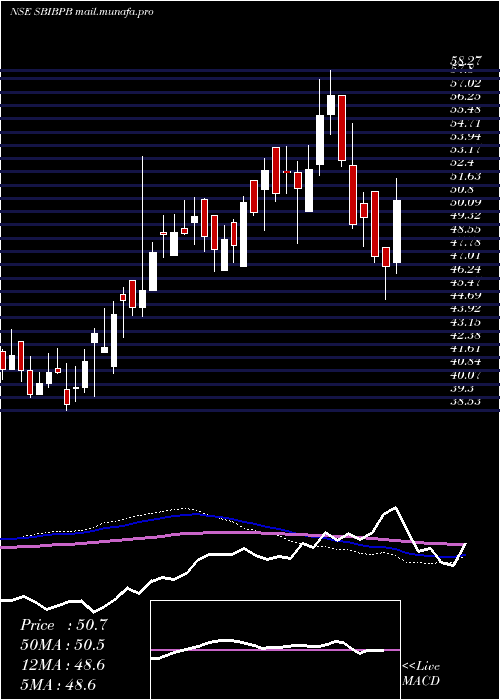This screenshot has height=700, width=500.
Task: Click the "5MA : 48.6" readout
Action: 58,685
